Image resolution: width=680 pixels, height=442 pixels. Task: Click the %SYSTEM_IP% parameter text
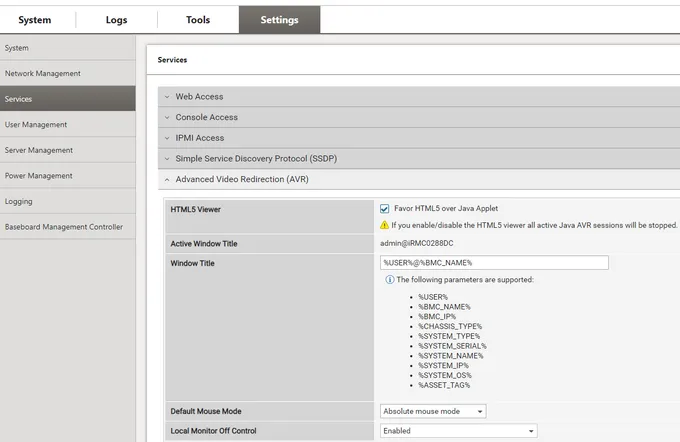443,366
